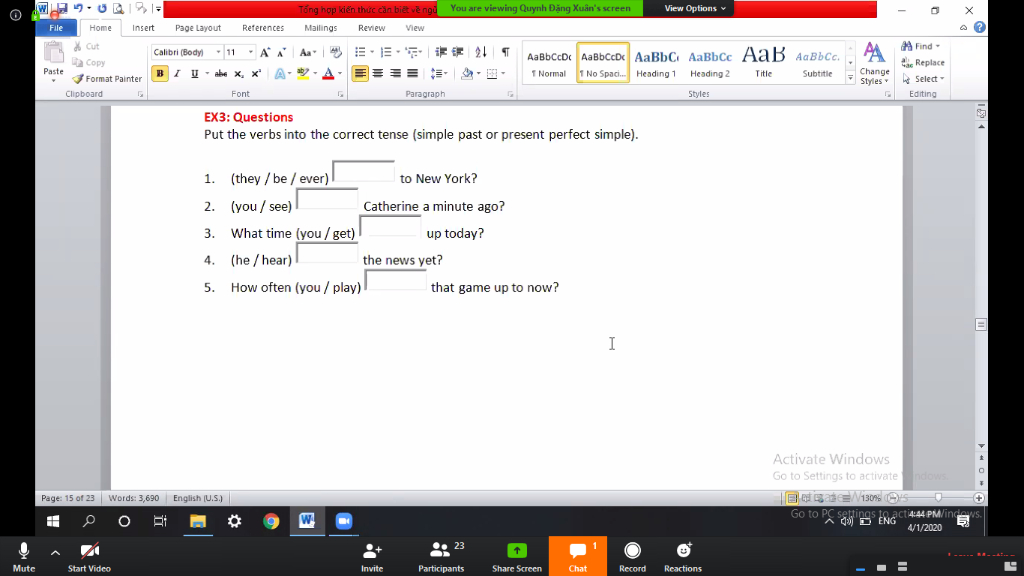Toggle Italic formatting
1024x576 pixels.
(x=177, y=74)
